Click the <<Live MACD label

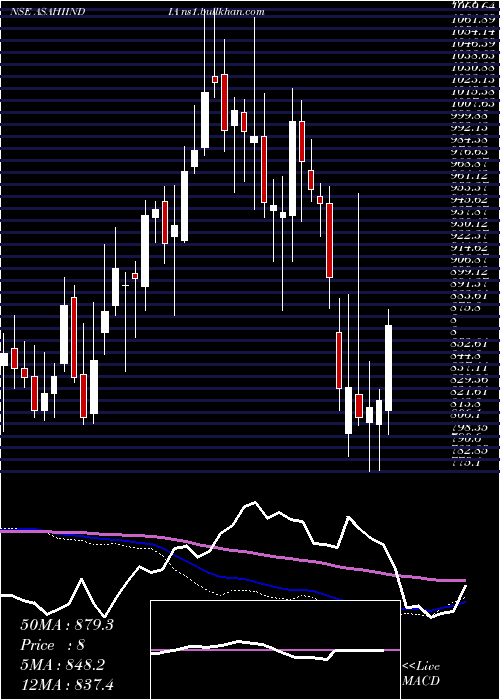[421, 674]
